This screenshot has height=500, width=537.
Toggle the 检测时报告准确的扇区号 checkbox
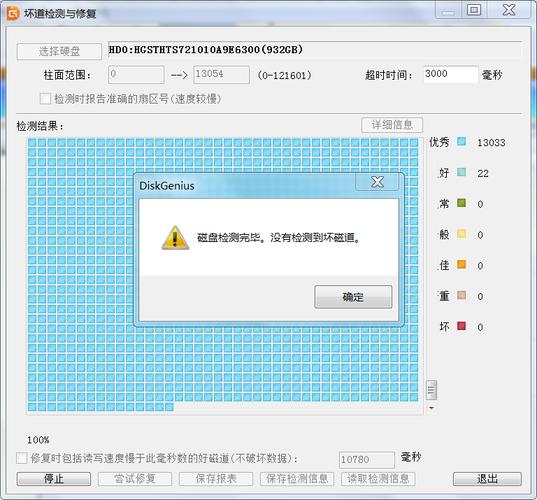[45, 99]
